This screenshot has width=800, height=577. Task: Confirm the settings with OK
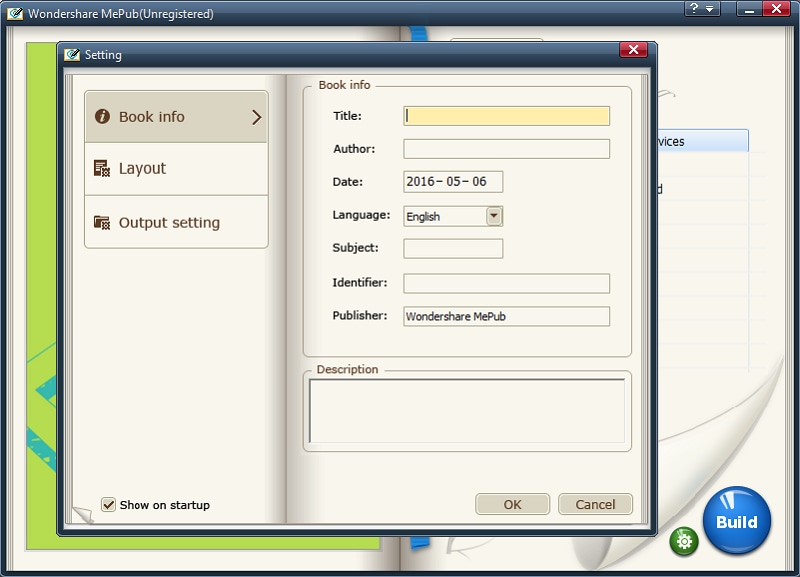point(512,504)
